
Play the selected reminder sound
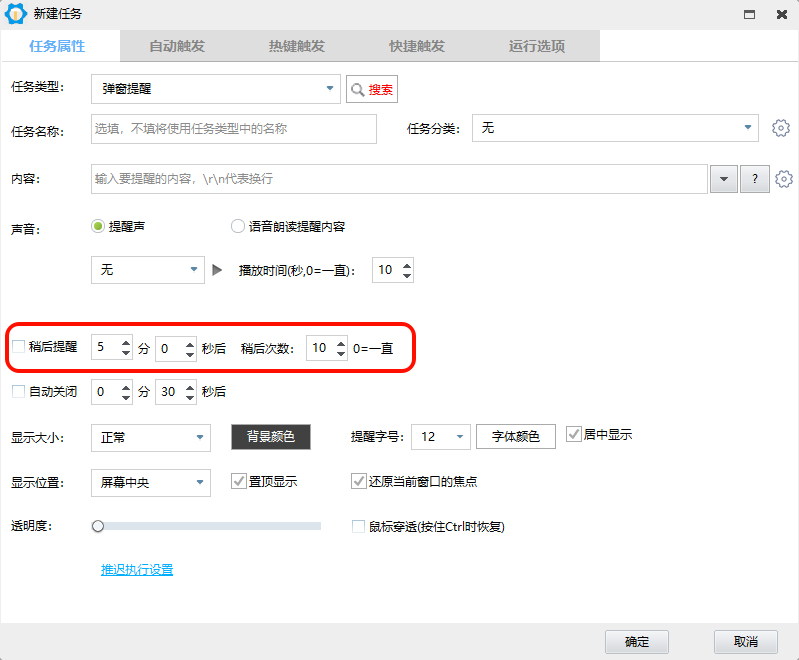[218, 270]
